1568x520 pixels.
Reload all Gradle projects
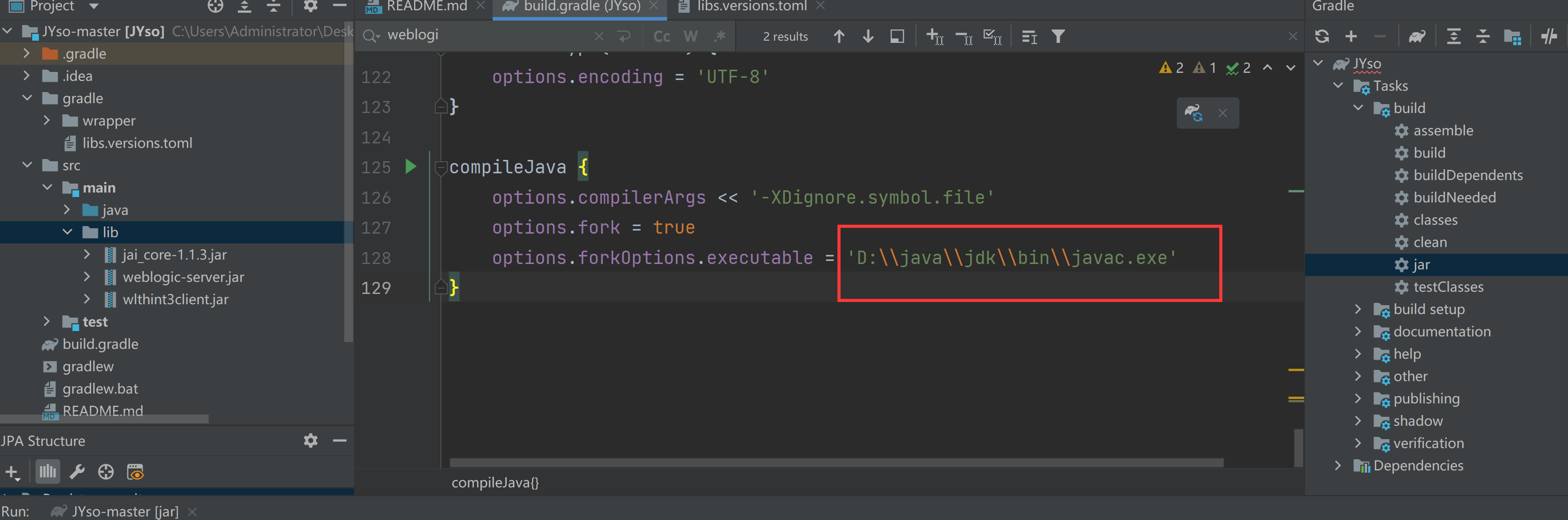[x=1322, y=37]
